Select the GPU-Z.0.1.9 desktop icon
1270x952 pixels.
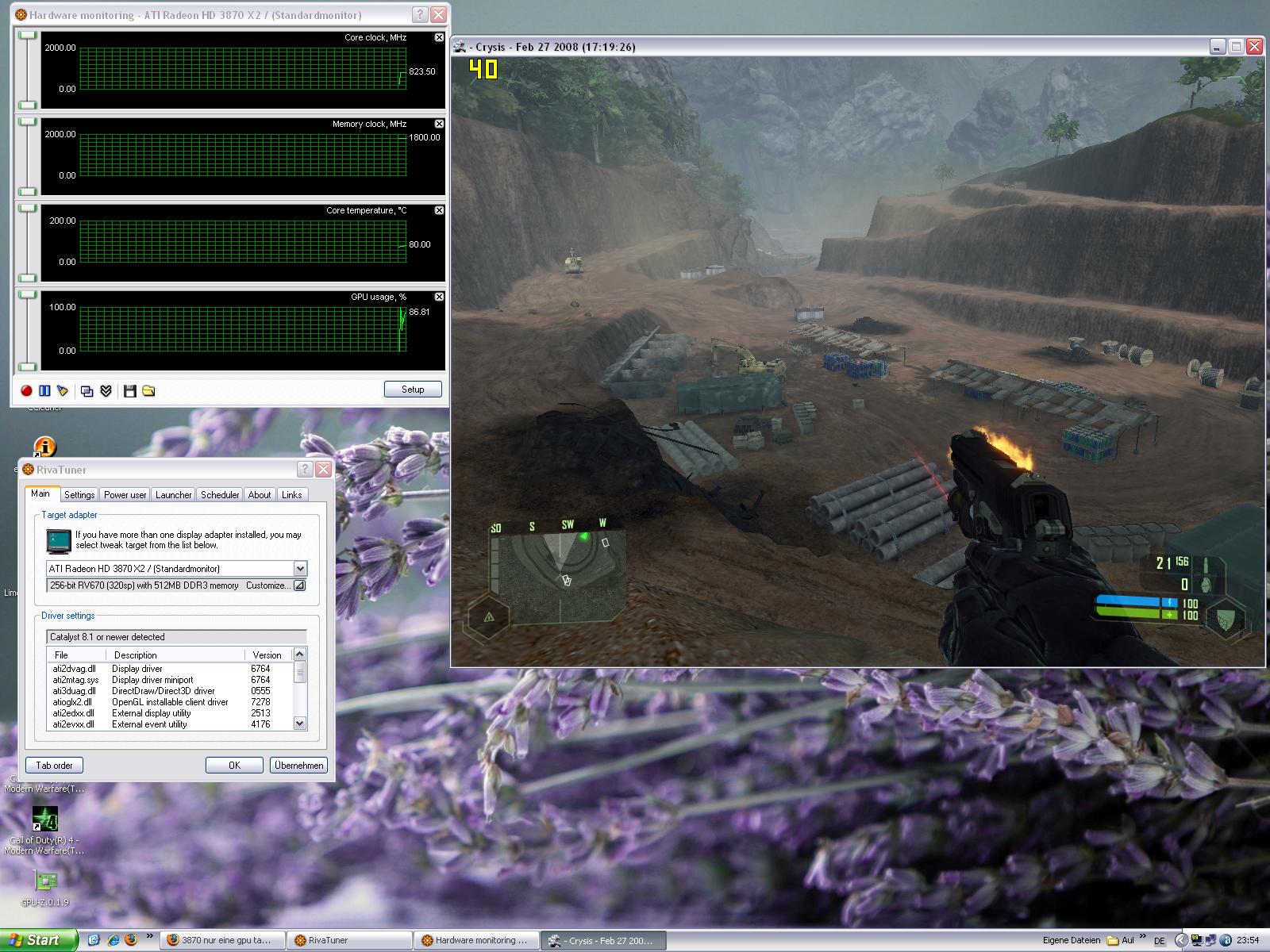click(44, 880)
